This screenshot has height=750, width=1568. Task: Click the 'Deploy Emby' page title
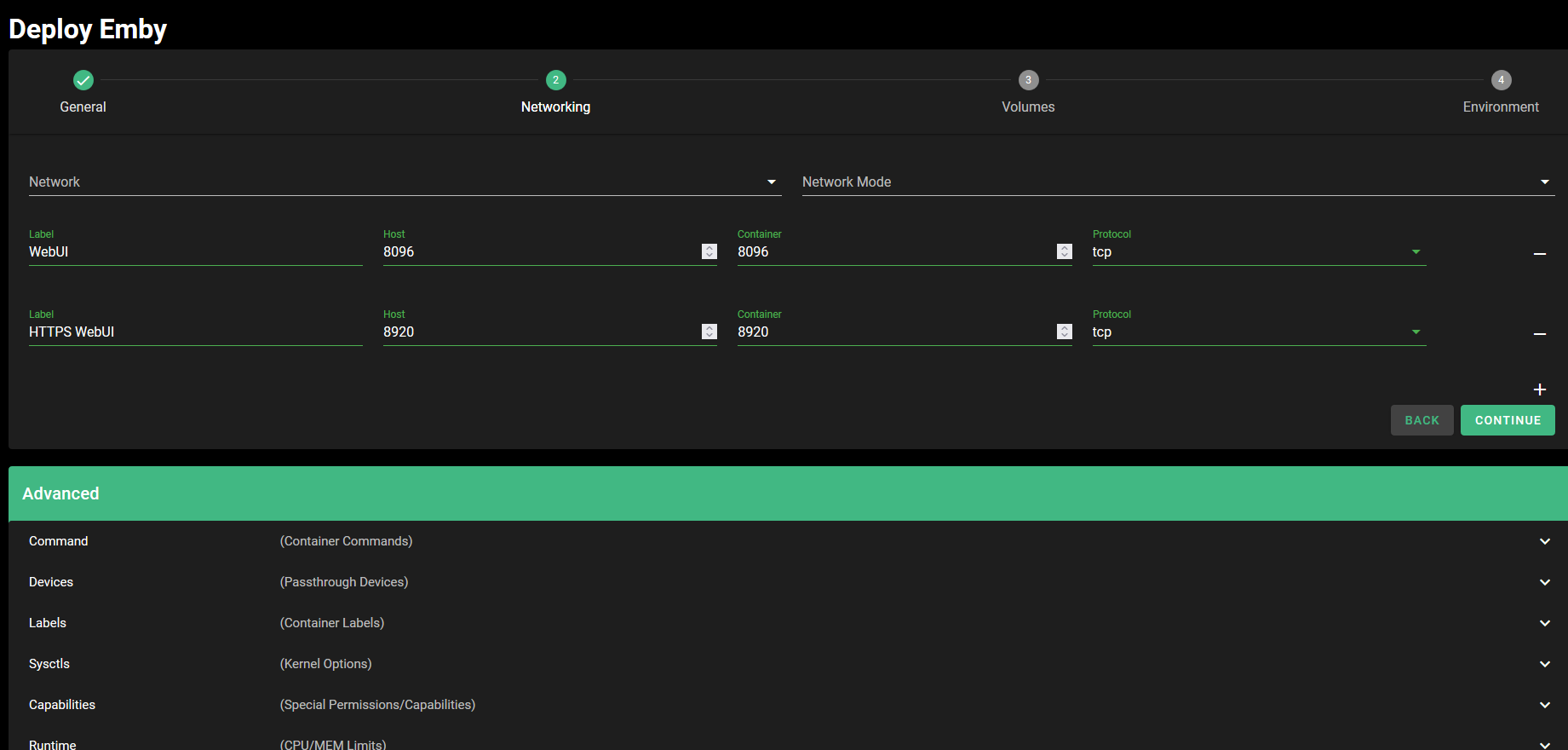click(88, 29)
